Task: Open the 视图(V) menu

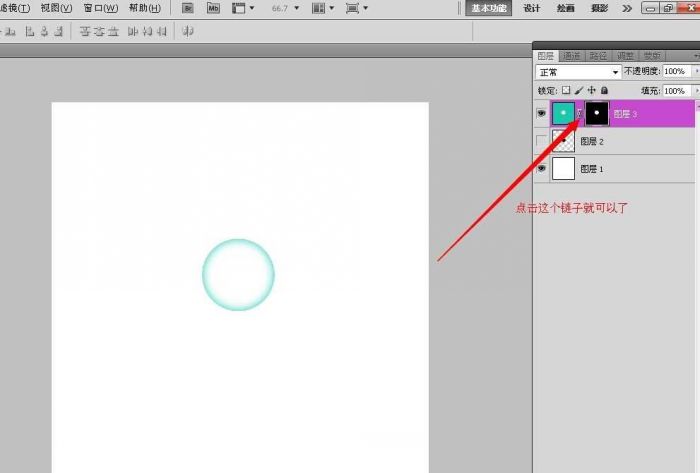Action: 55,8
